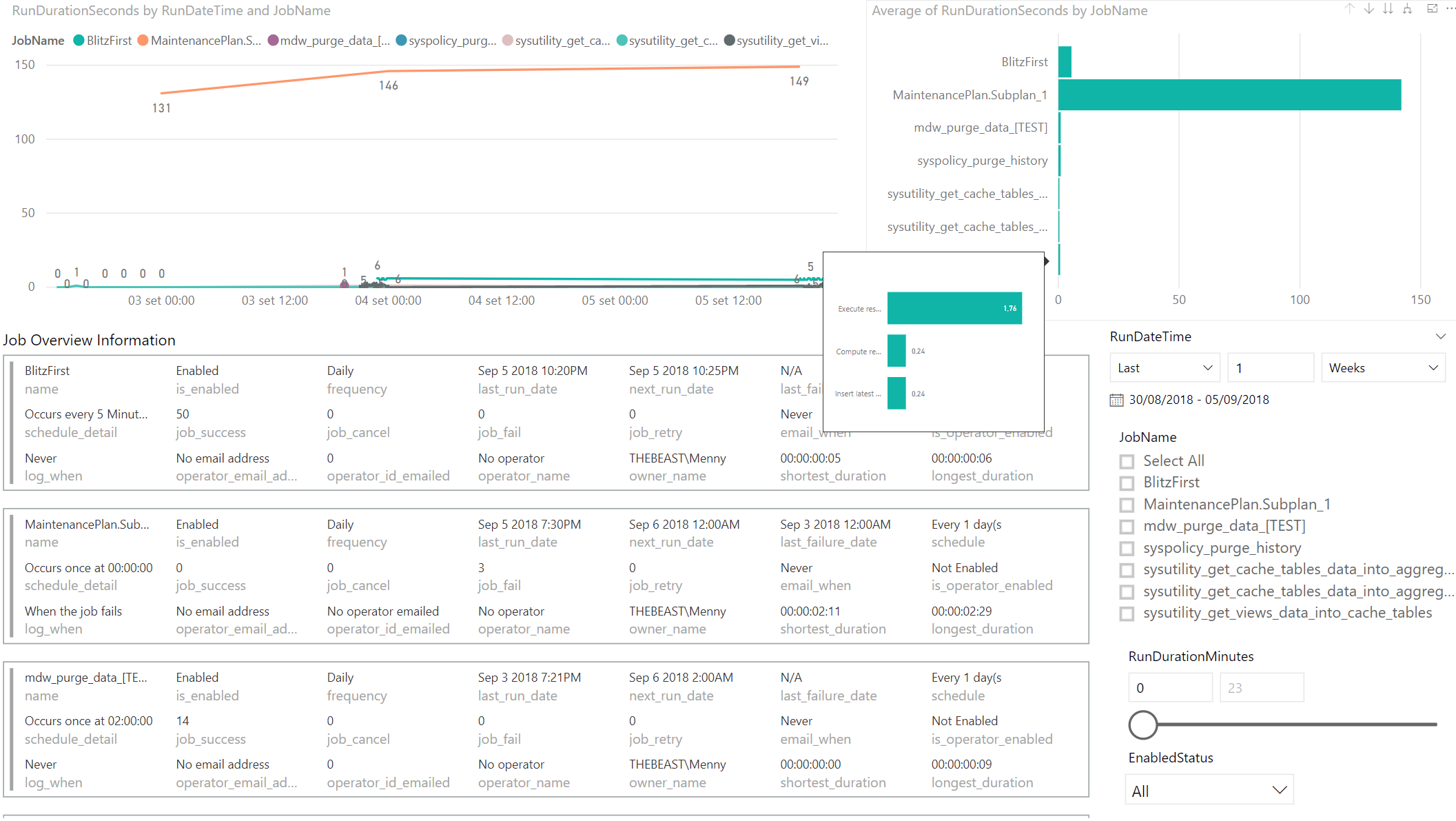Click the RunDurationMinutes slider handle

click(x=1143, y=725)
